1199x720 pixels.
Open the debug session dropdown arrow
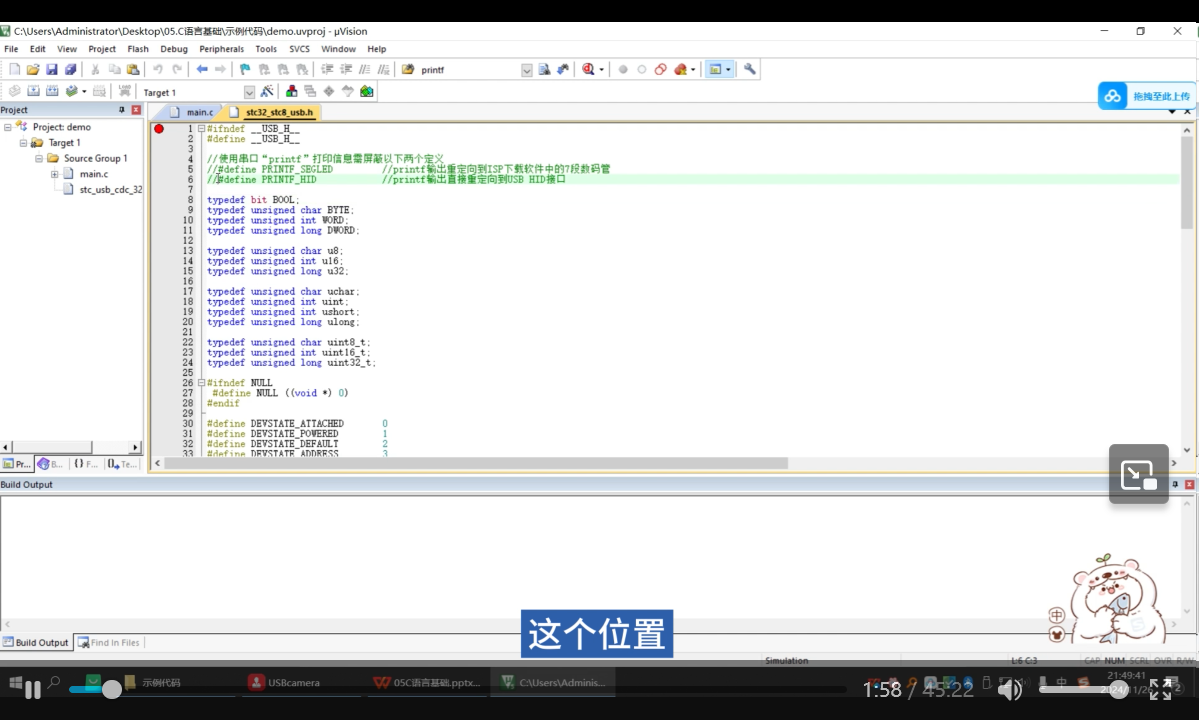(602, 70)
